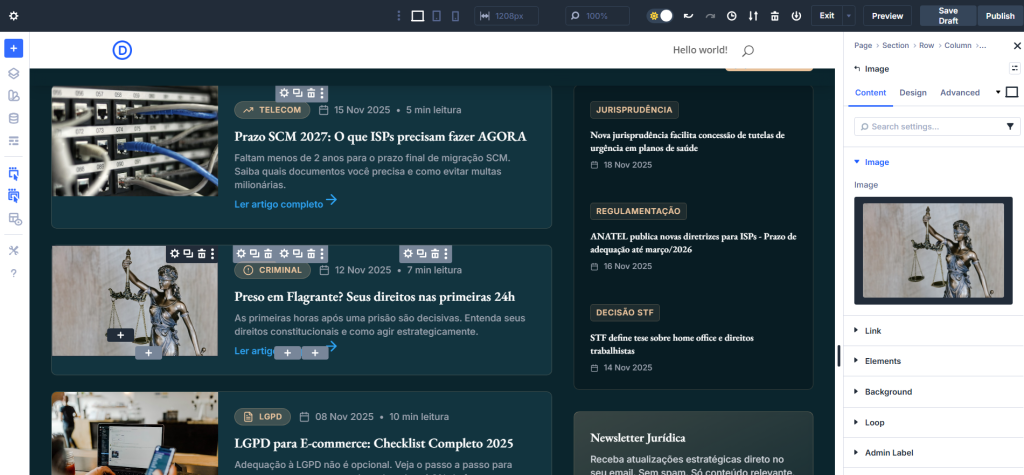Click the Exit button
The image size is (1024, 475).
pyautogui.click(x=827, y=16)
